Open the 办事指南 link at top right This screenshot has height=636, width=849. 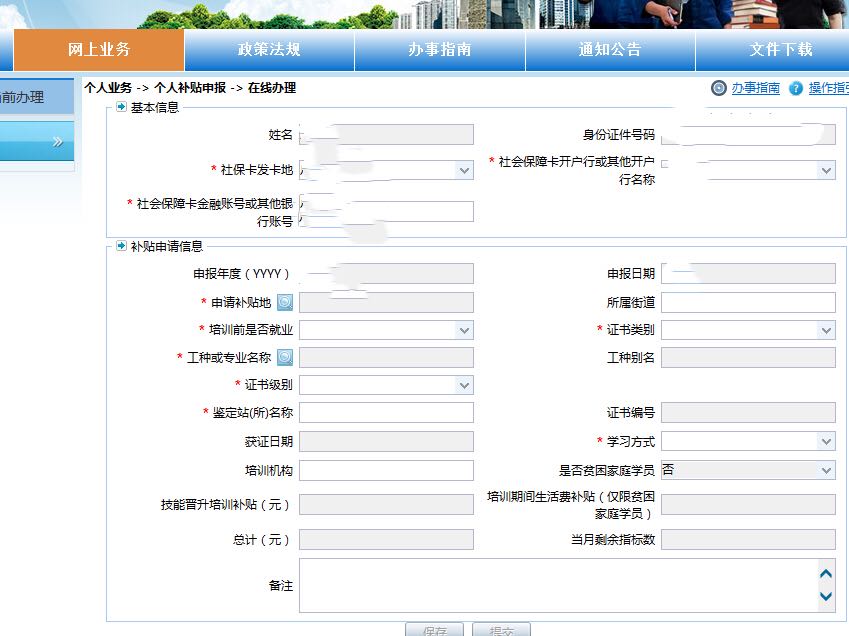[755, 88]
